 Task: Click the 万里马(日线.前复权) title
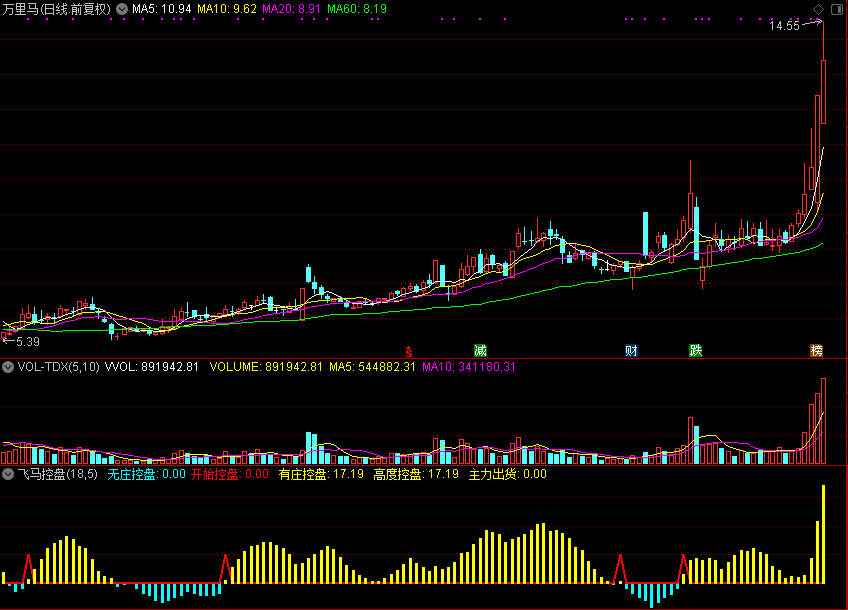coord(57,9)
